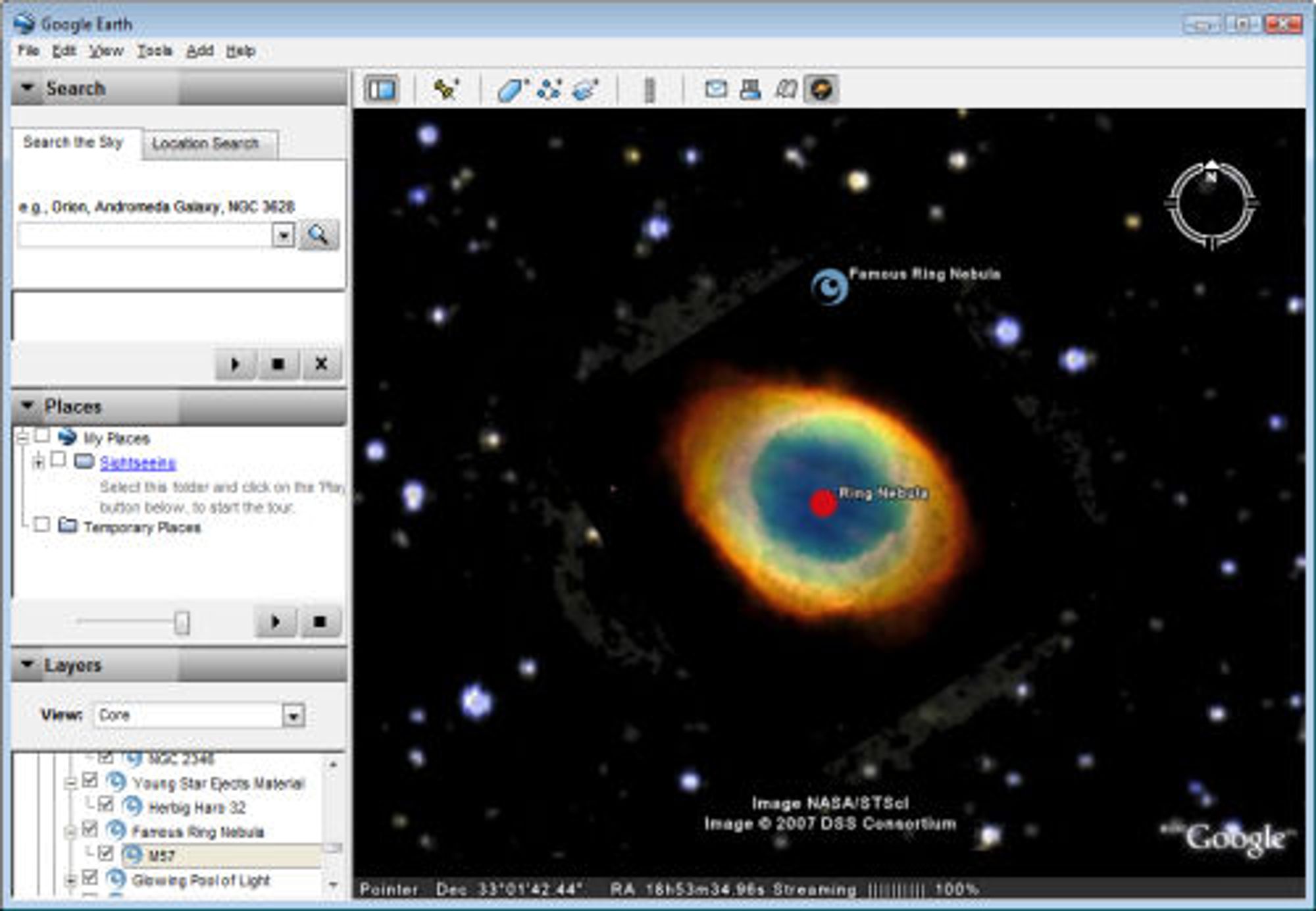Toggle the Sky/Earth planet mode icon
The width and height of the screenshot is (1316, 911).
pos(821,89)
